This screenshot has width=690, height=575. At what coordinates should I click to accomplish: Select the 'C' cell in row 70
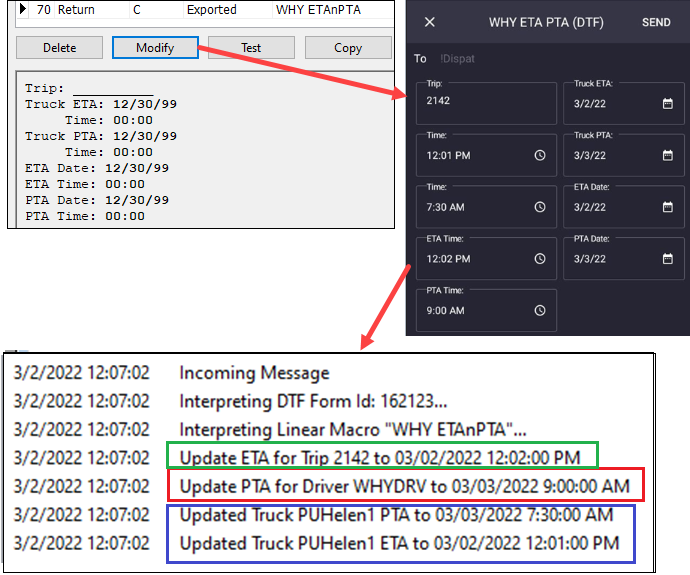[156, 10]
